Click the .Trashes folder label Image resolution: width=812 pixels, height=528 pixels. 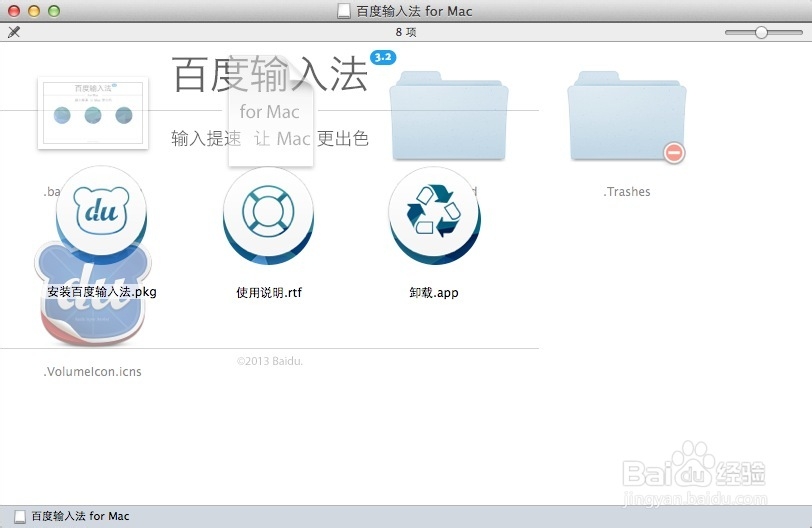627,192
